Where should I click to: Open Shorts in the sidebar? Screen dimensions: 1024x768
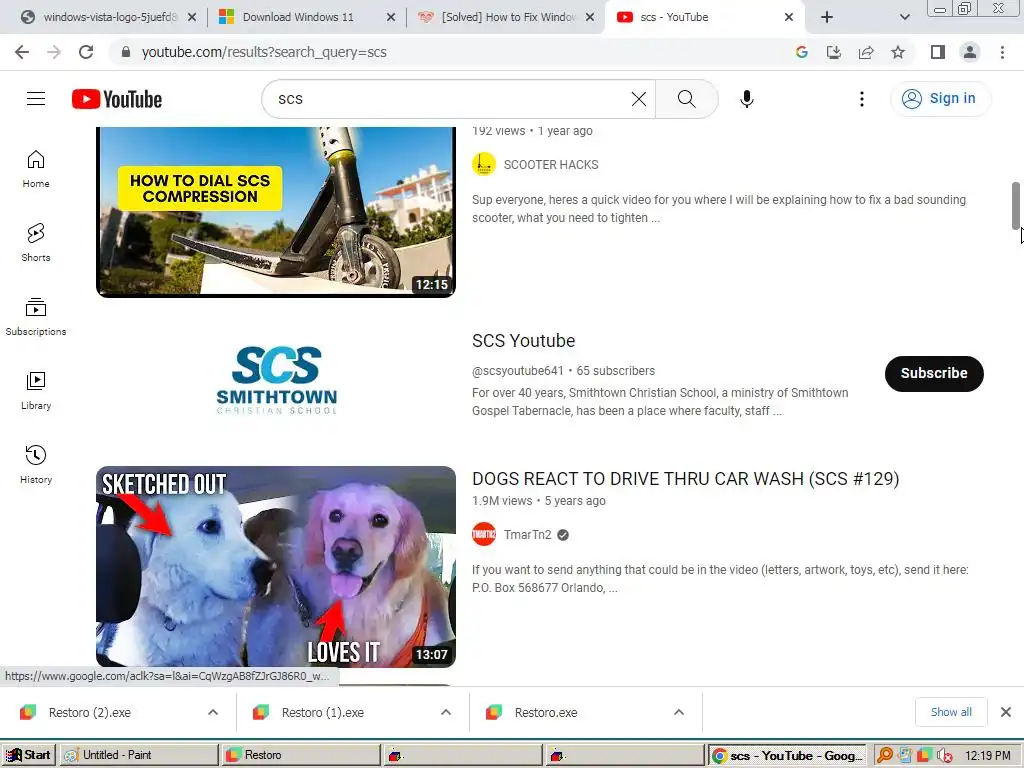pos(36,243)
